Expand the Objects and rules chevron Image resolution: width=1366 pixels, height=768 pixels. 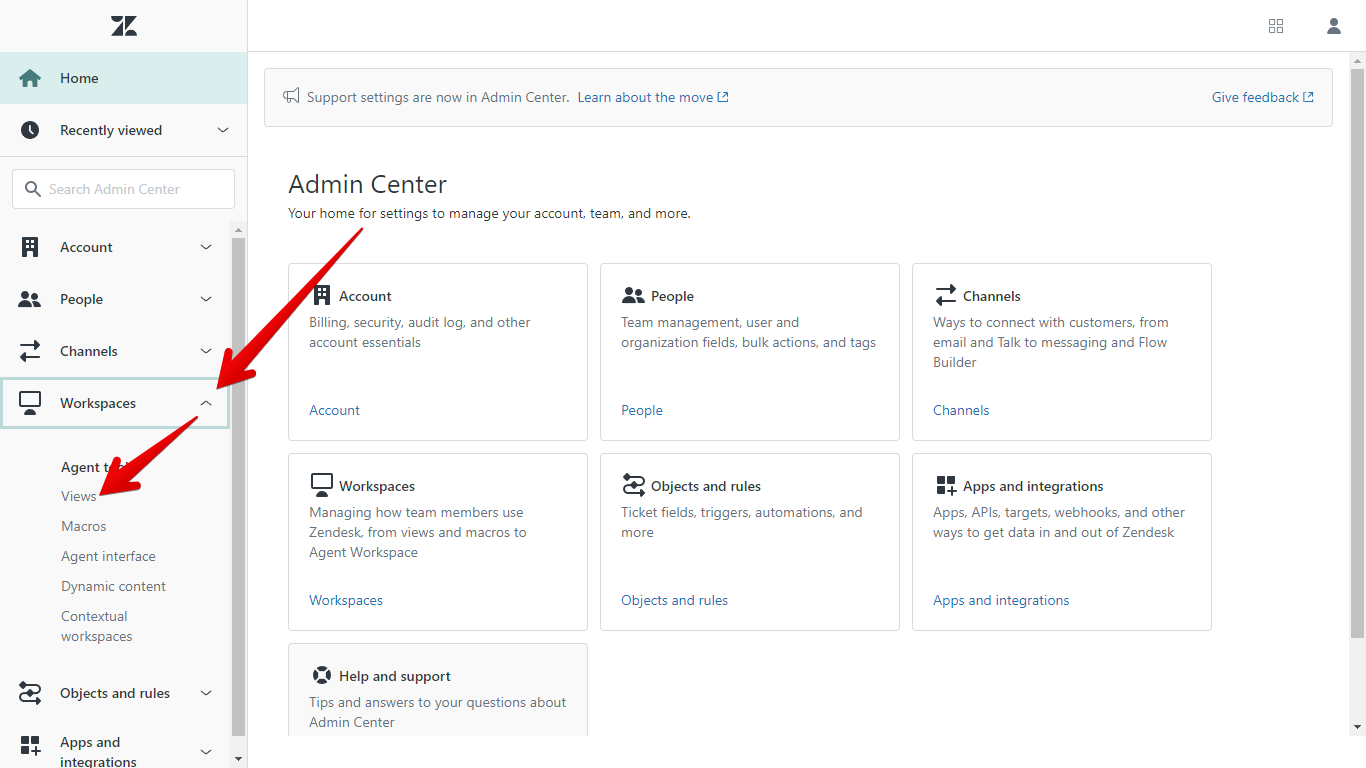click(x=206, y=693)
